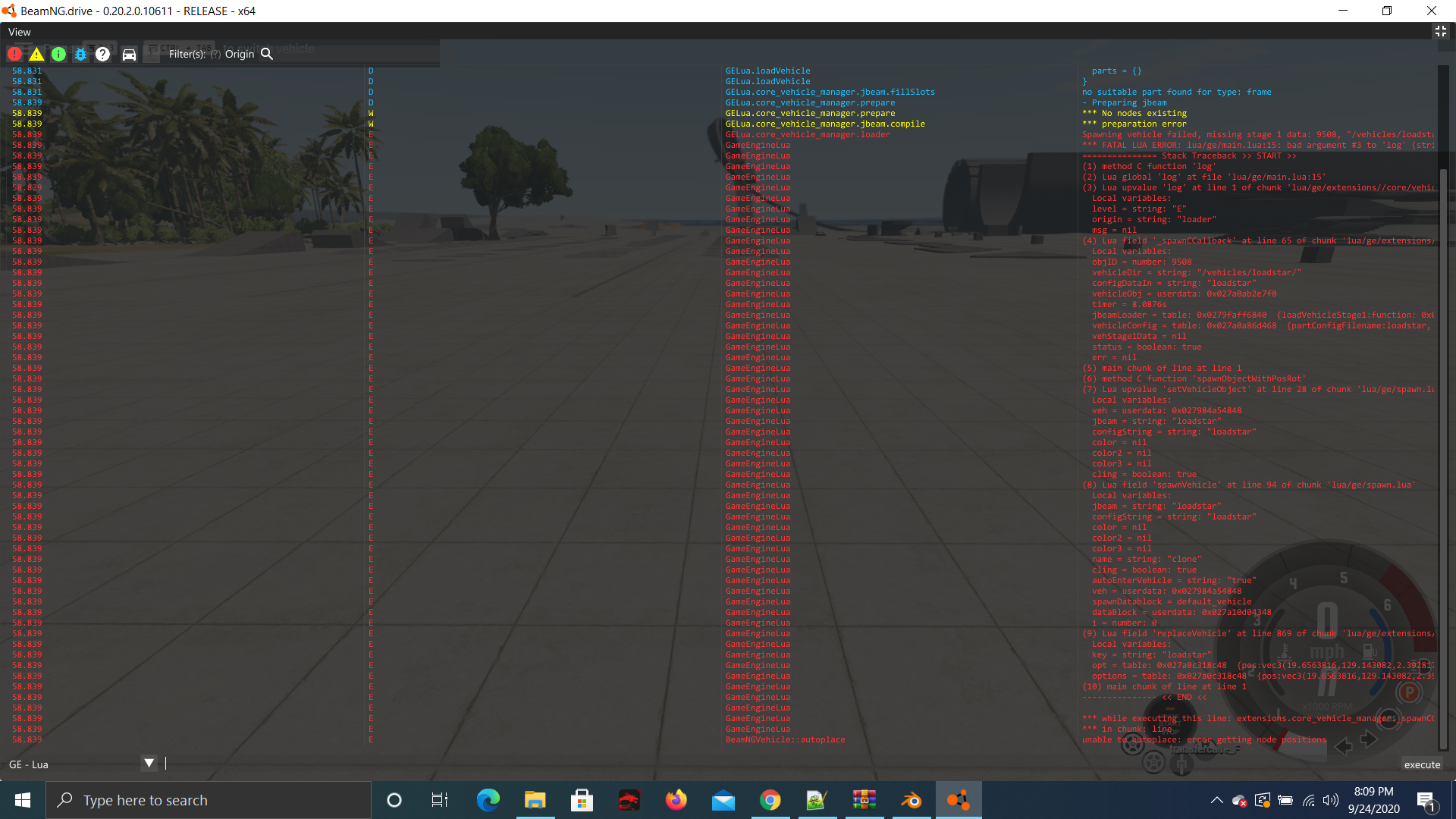Select the GELua.core_vehicle_manager.jbeam.compile log entry
The height and width of the screenshot is (819, 1456).
point(824,124)
